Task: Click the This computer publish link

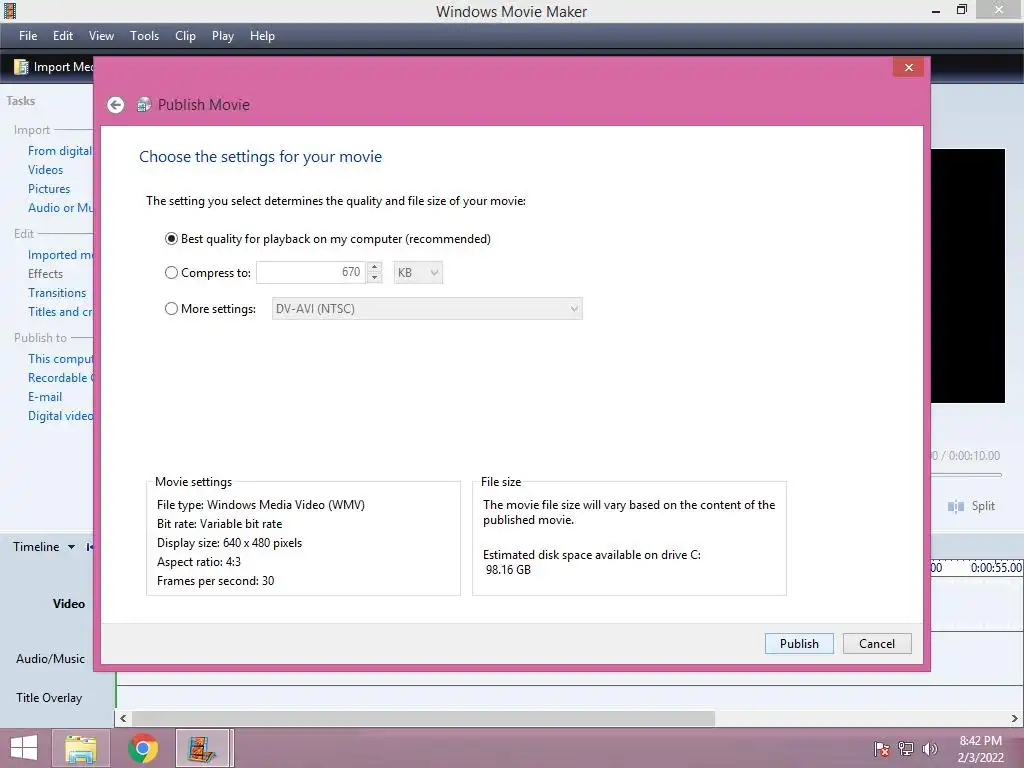Action: tap(60, 359)
